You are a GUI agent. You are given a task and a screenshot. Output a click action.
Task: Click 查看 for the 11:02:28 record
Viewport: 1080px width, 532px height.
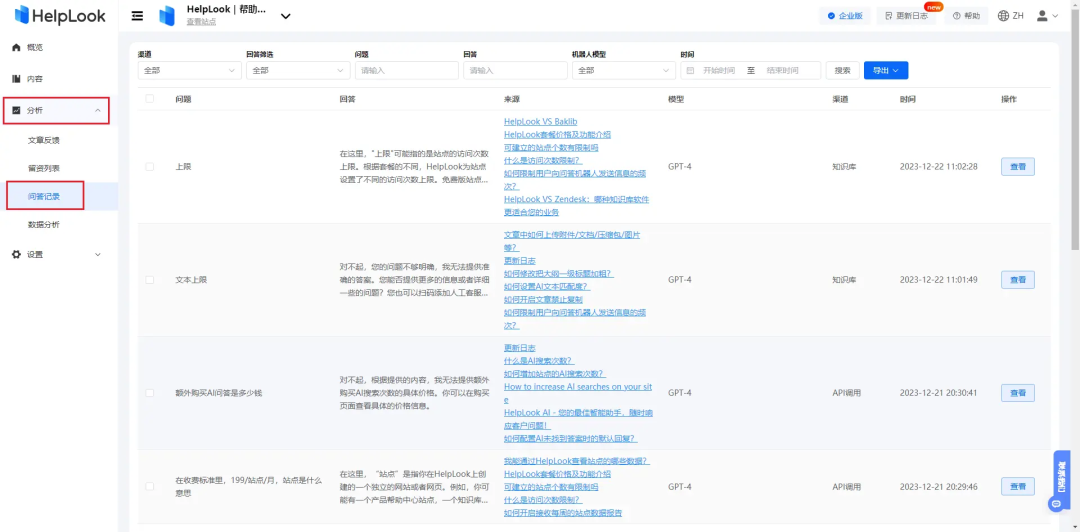coord(1017,167)
